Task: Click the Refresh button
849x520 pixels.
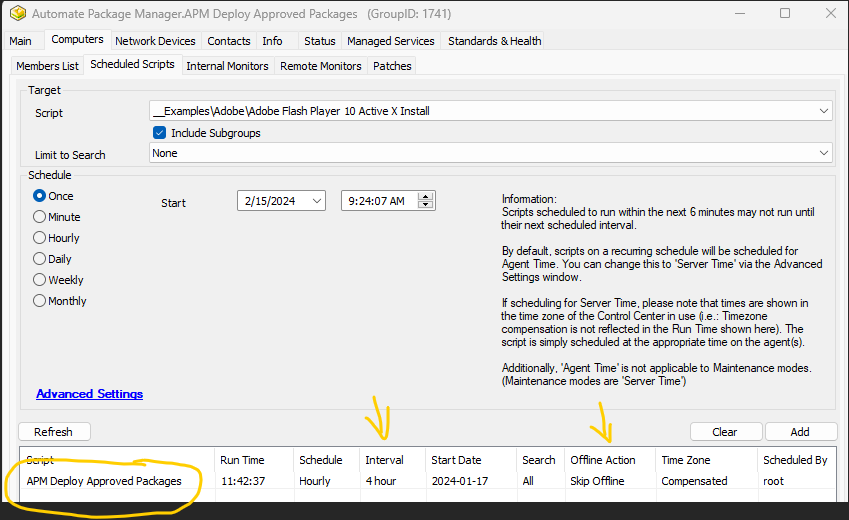Action: pos(53,432)
